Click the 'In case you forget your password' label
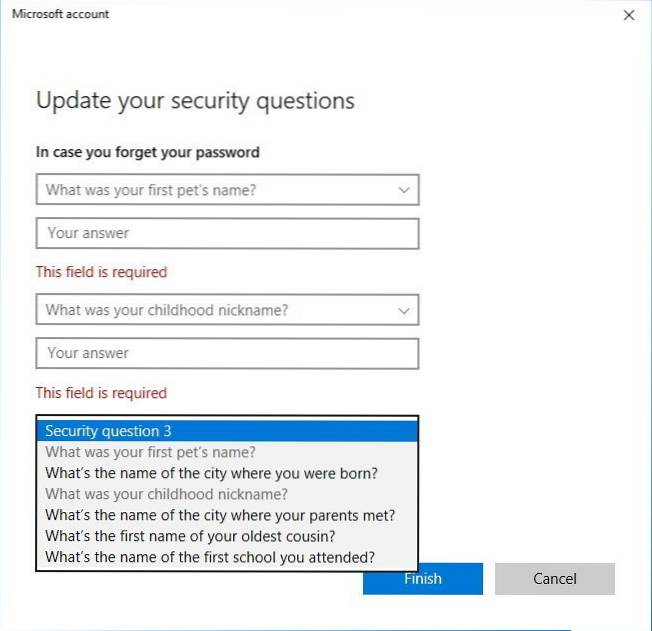This screenshot has height=631, width=652. tap(148, 152)
